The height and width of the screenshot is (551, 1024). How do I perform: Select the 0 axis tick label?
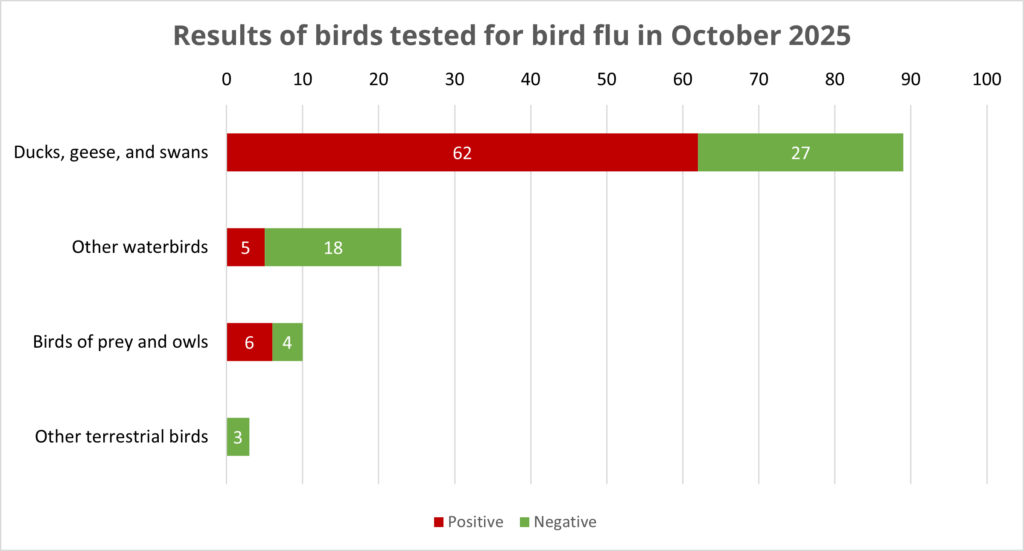coord(227,80)
